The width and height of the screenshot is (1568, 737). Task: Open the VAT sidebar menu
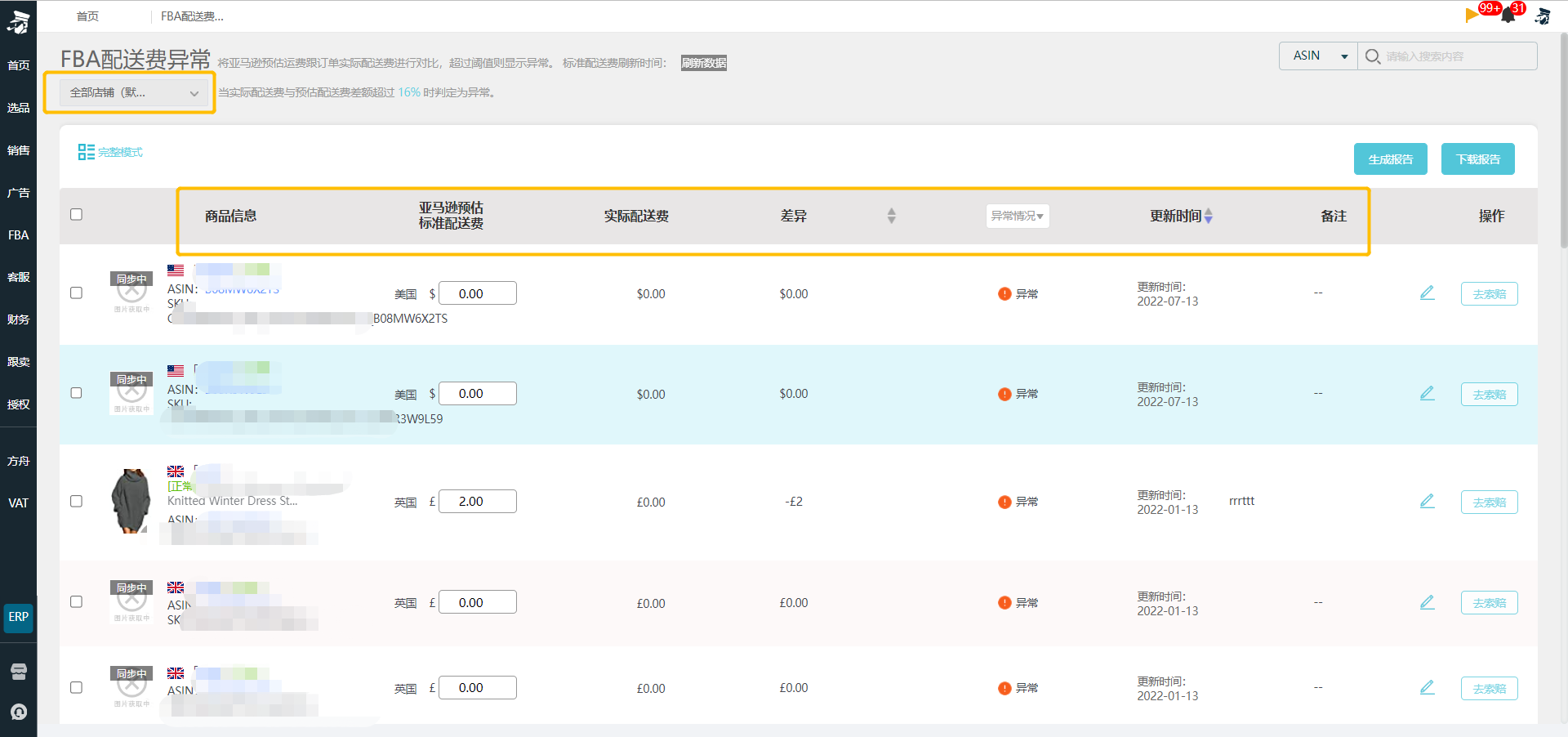point(18,503)
